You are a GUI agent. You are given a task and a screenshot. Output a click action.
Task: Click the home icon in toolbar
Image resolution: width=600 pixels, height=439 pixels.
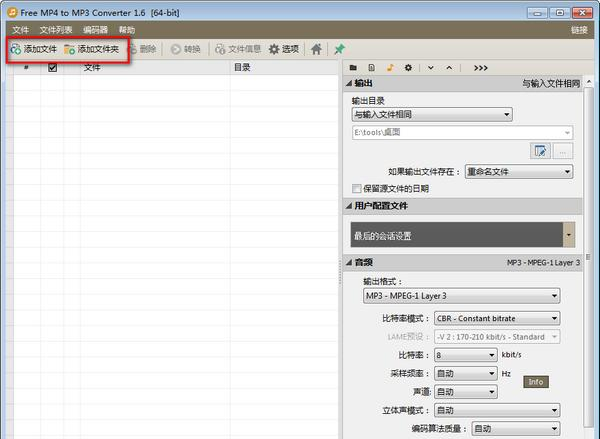click(x=316, y=49)
